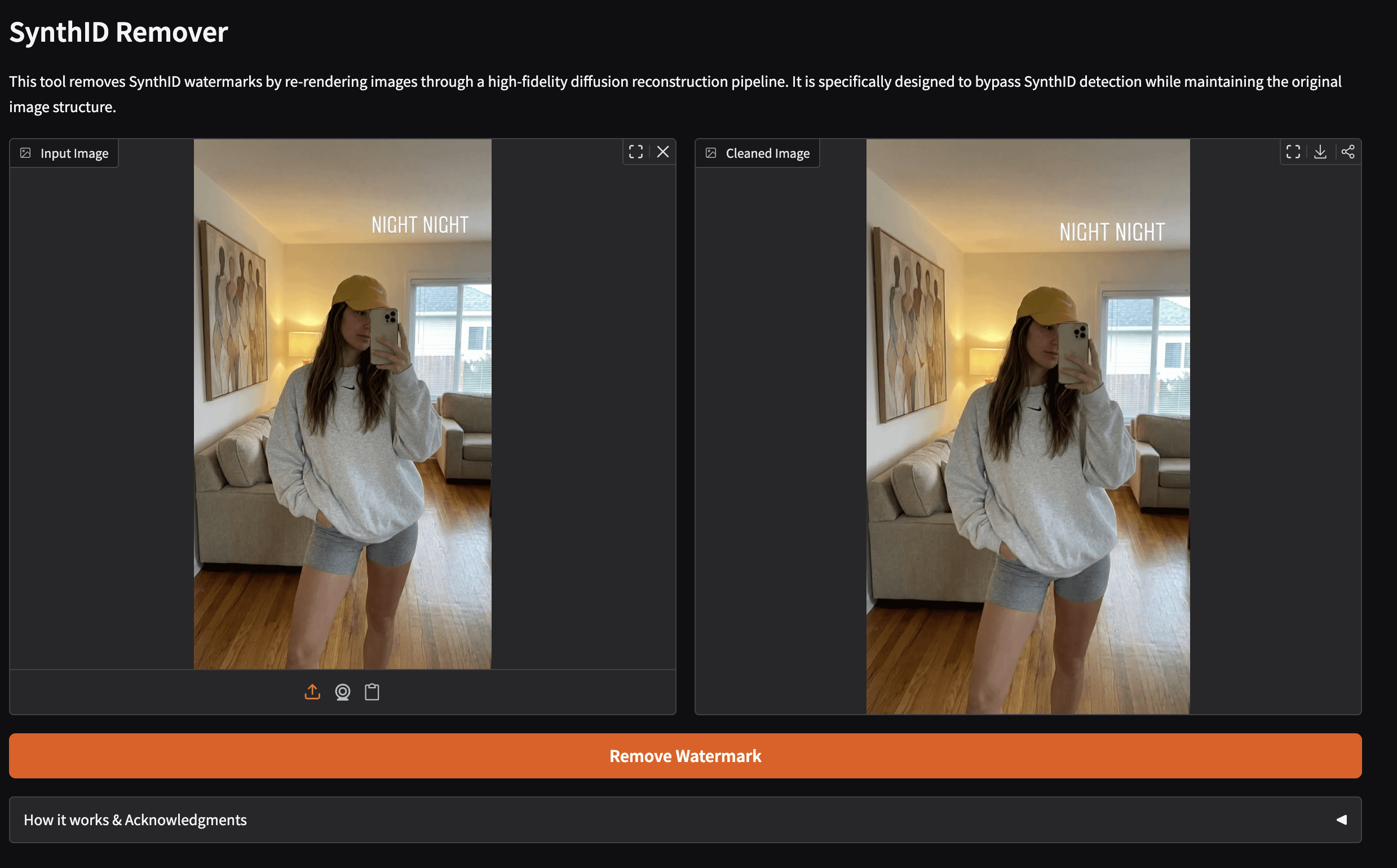1397x868 pixels.
Task: Expand the How it works & Acknowledgments section
Action: tap(686, 820)
